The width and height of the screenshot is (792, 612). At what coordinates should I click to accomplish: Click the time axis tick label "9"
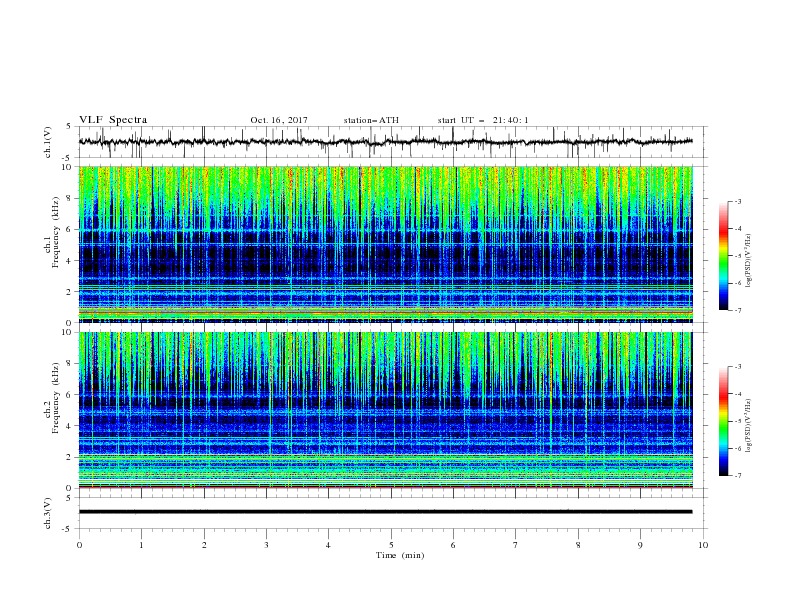(x=640, y=545)
